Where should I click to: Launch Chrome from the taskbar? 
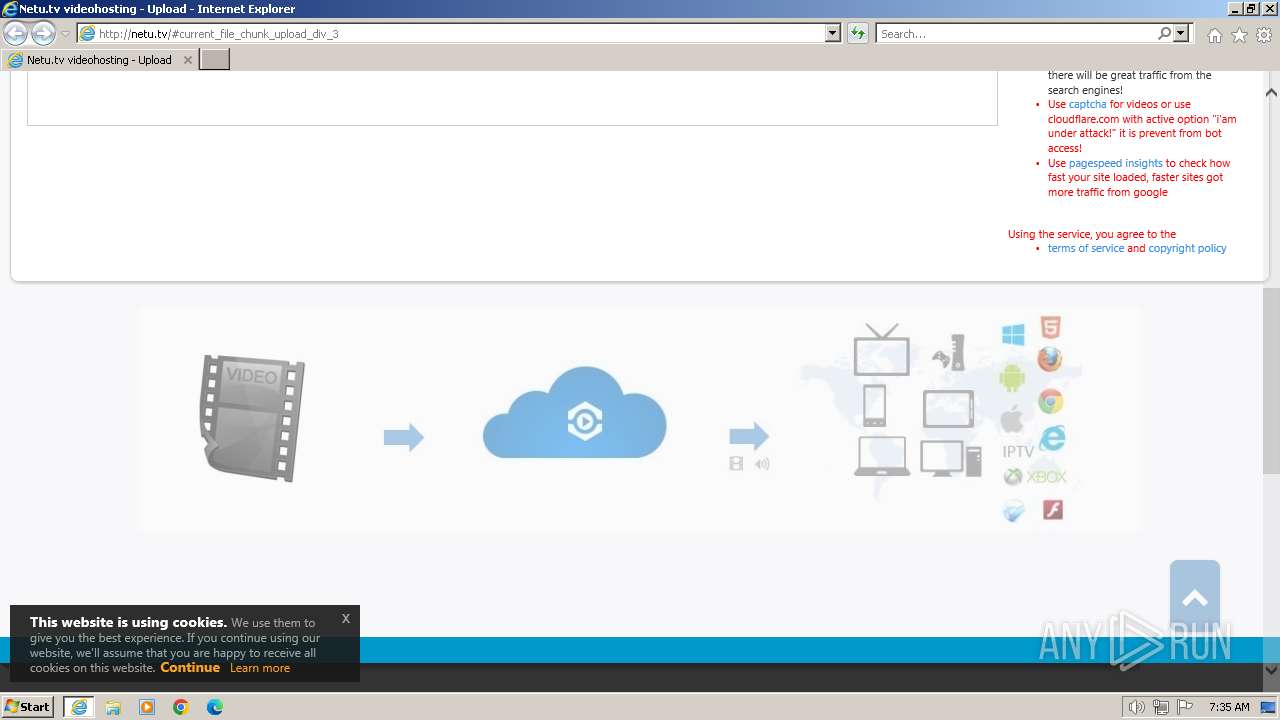[181, 706]
